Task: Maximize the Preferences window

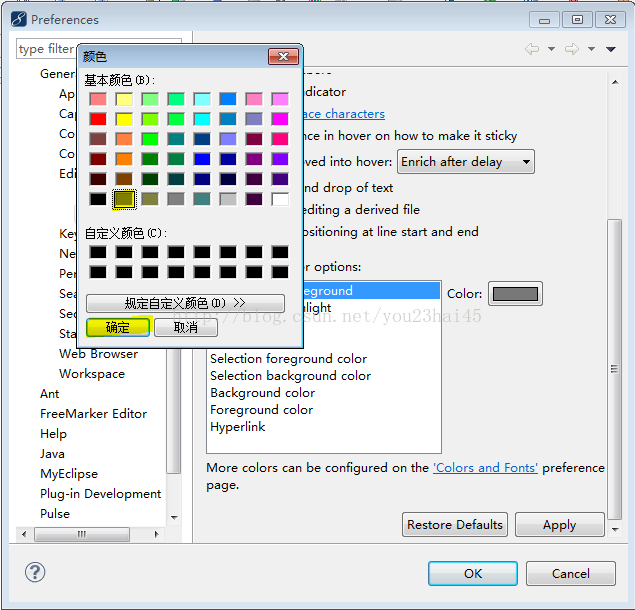Action: (577, 19)
